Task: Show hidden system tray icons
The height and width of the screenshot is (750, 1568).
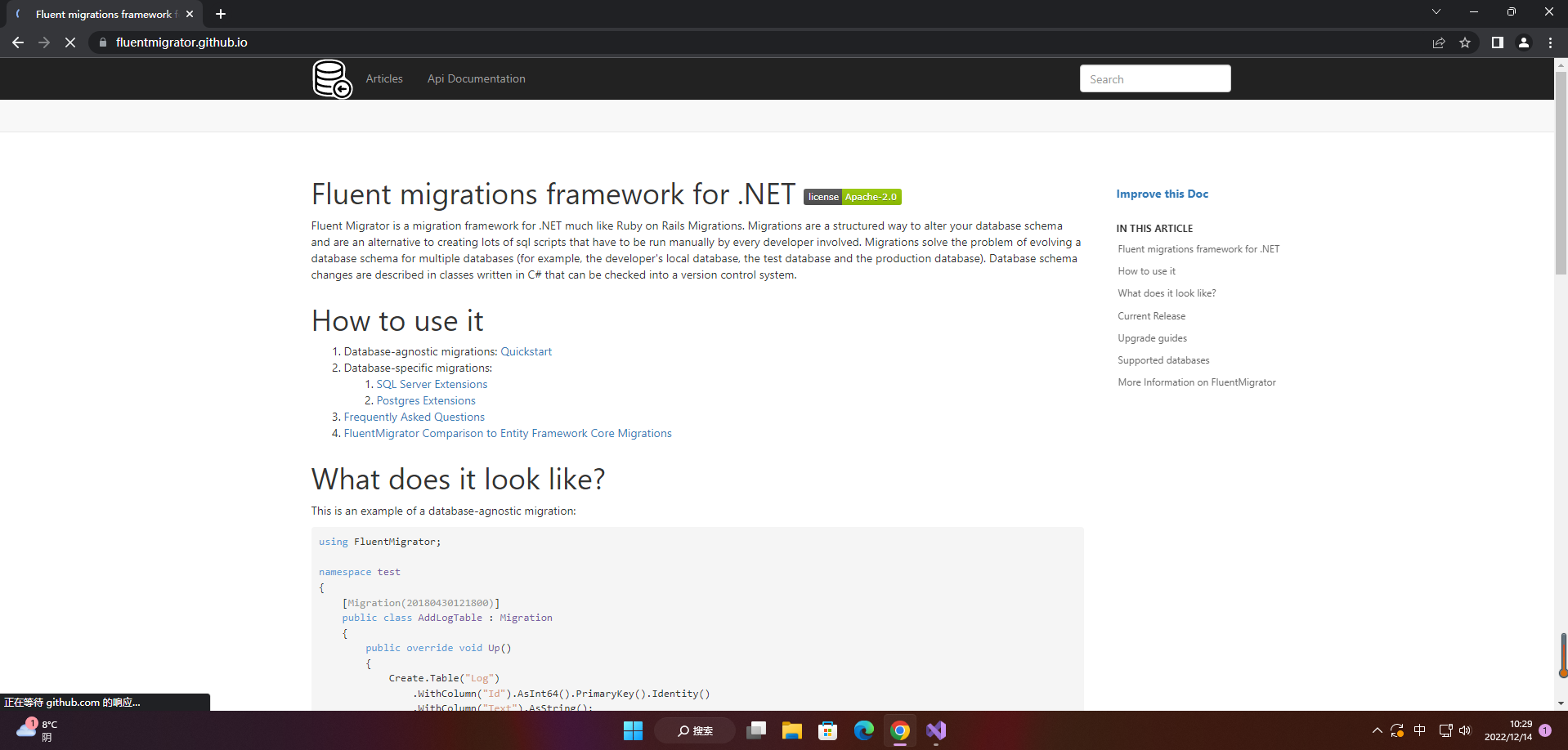Action: (x=1377, y=730)
